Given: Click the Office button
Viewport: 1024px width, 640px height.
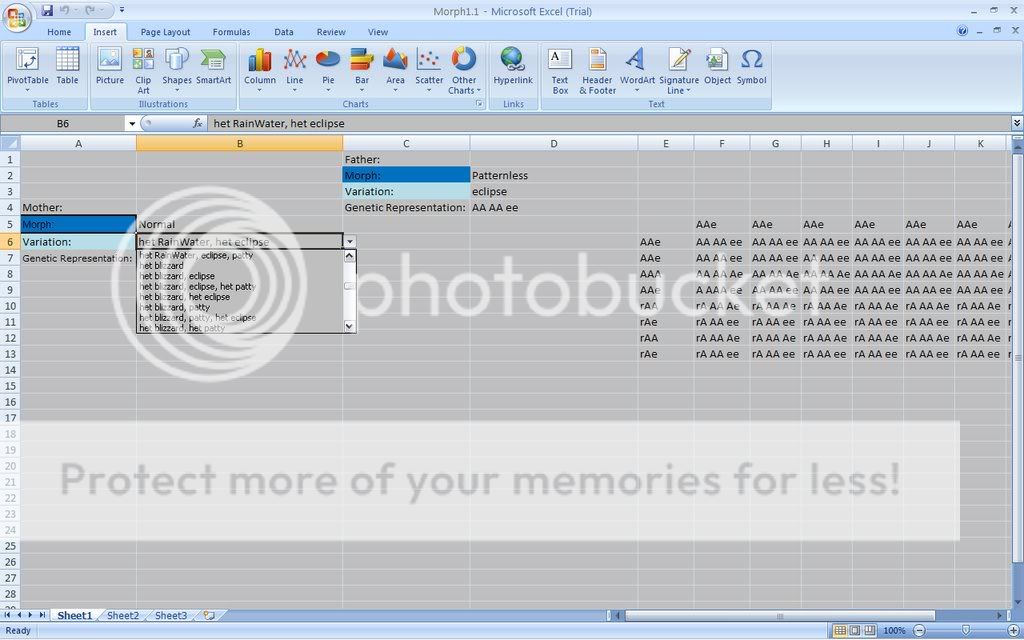Looking at the screenshot, I should point(17,17).
